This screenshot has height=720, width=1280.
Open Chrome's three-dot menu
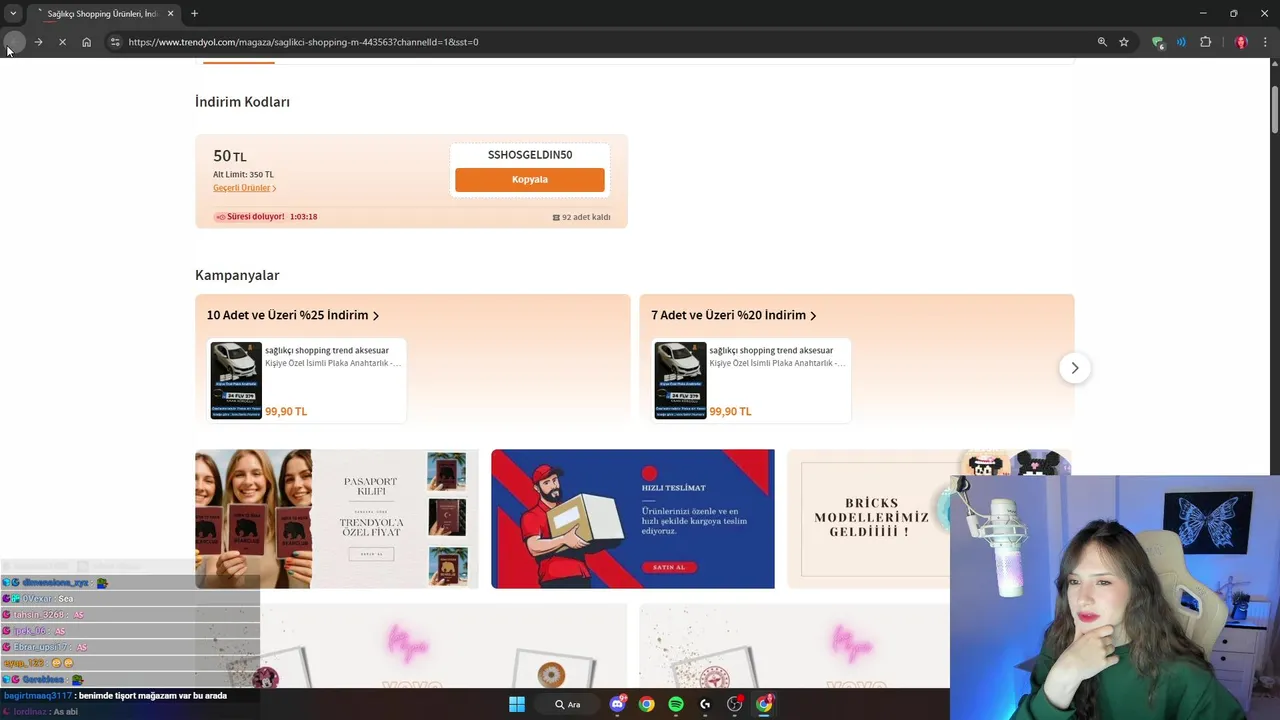(1265, 42)
